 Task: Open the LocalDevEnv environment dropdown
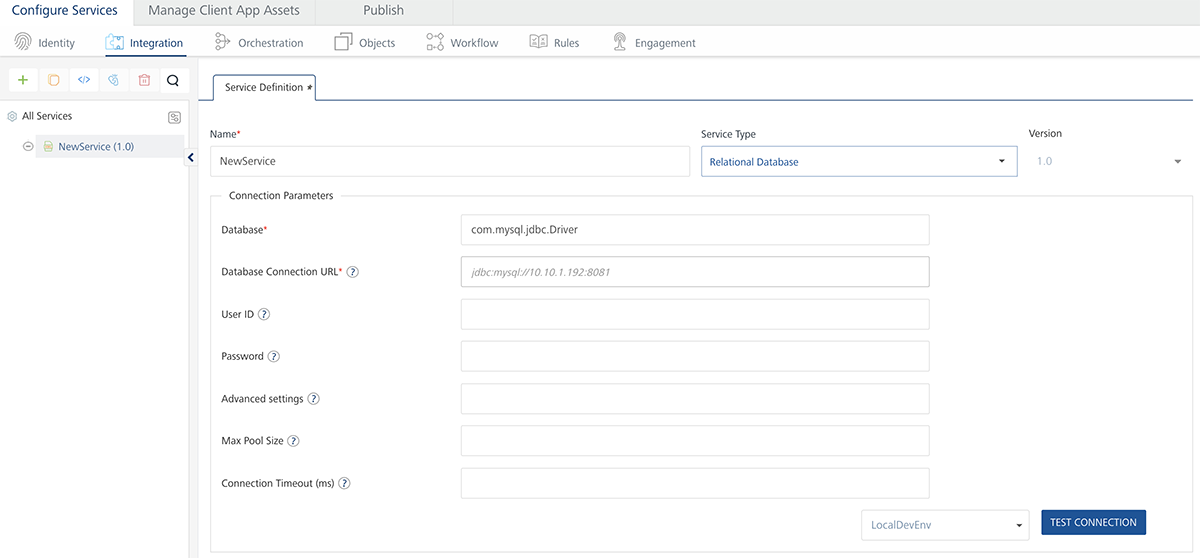(945, 524)
